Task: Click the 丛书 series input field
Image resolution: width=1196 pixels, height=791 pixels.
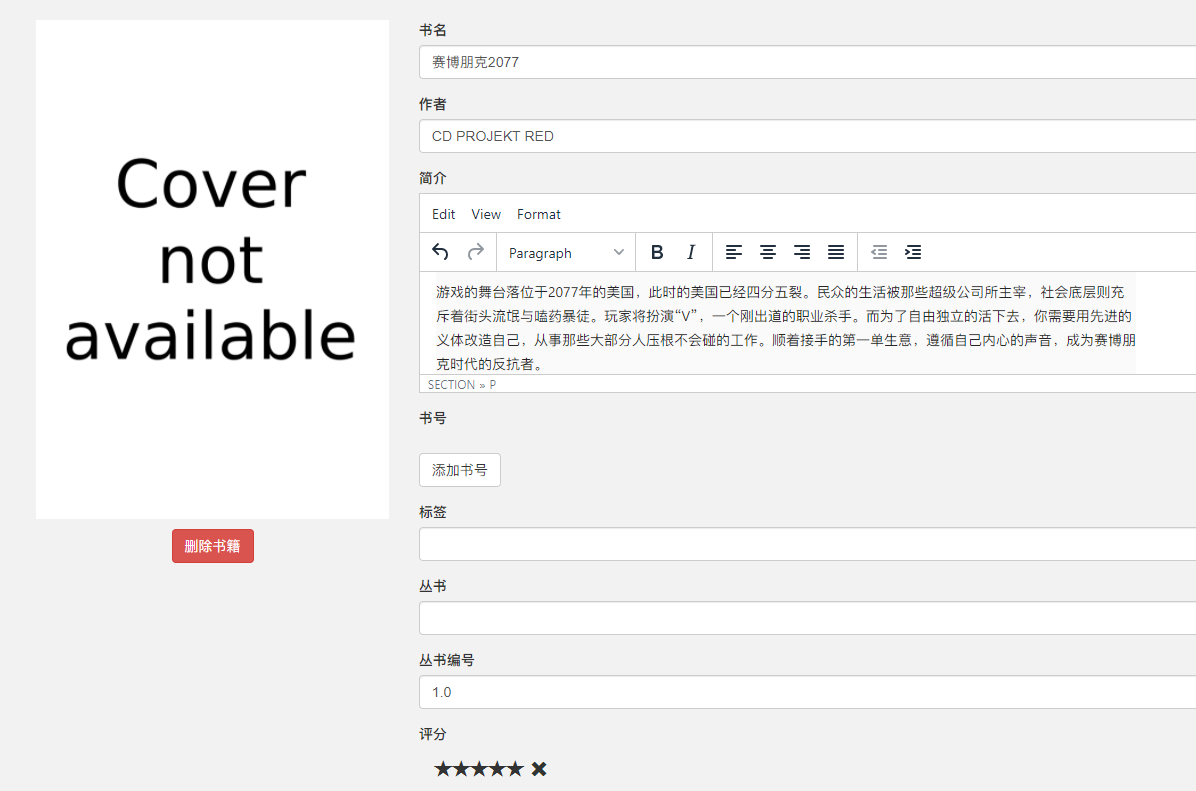Action: [x=807, y=618]
